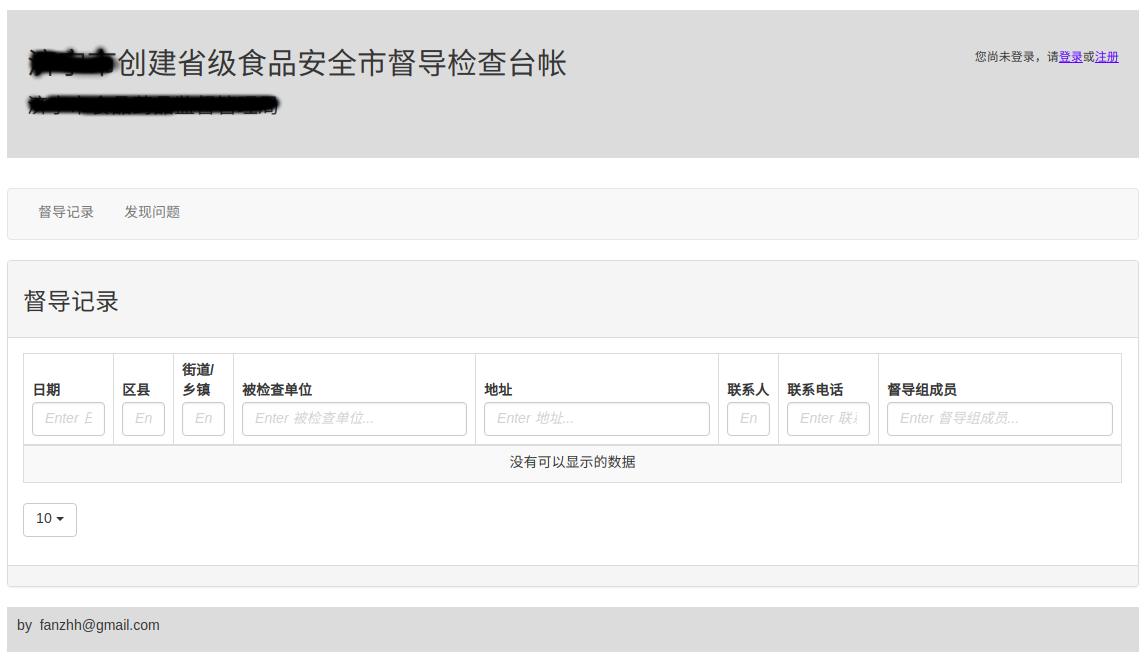Image resolution: width=1145 pixels, height=665 pixels.
Task: Expand the page size dropdown showing 10
Action: tap(50, 519)
